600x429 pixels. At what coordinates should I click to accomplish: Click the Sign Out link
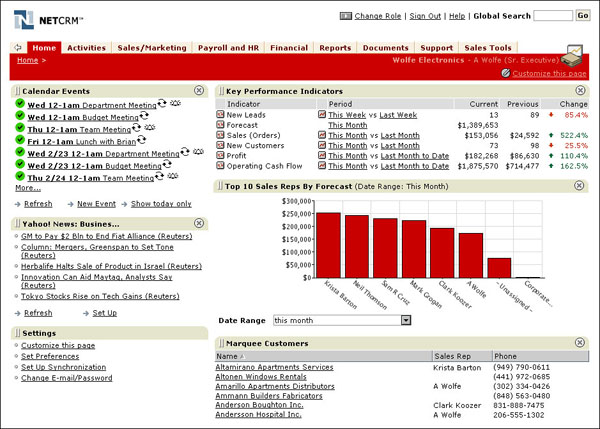pos(425,16)
